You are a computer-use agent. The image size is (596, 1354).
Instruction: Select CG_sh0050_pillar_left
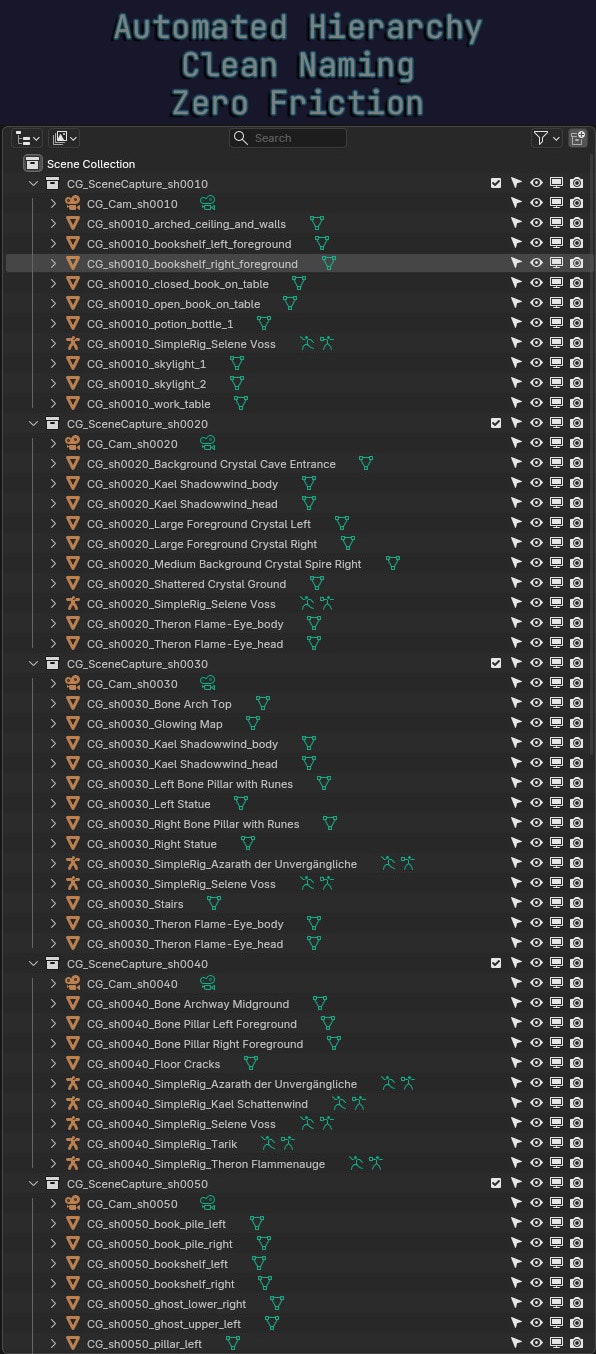pos(144,1344)
